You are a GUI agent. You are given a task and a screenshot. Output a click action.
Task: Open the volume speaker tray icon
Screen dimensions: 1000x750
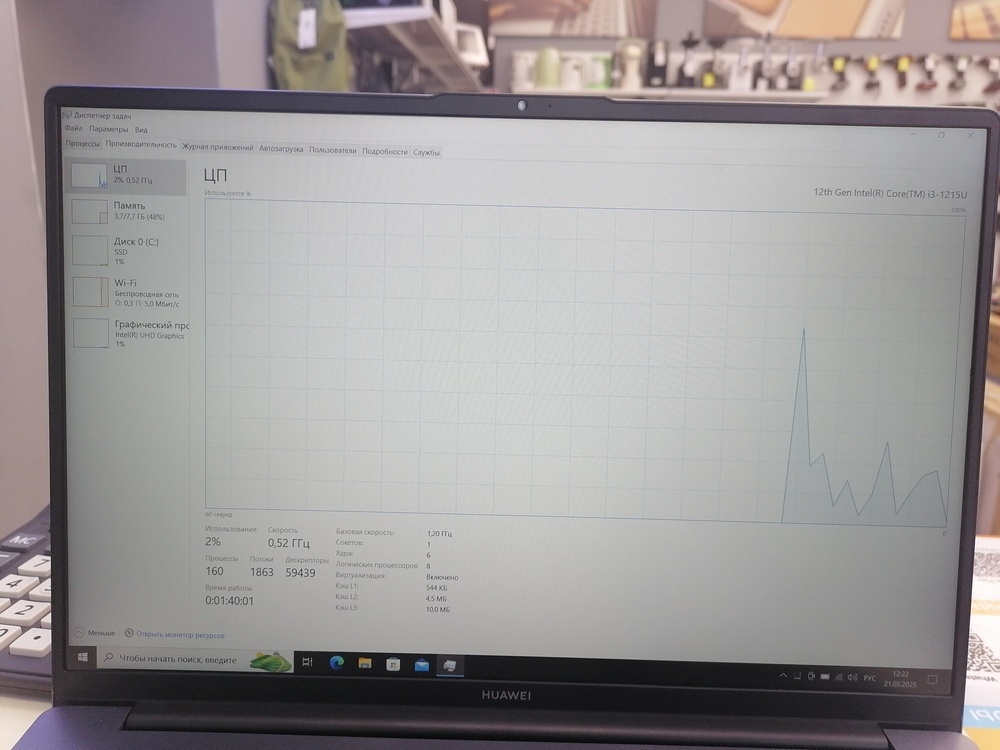[x=853, y=677]
